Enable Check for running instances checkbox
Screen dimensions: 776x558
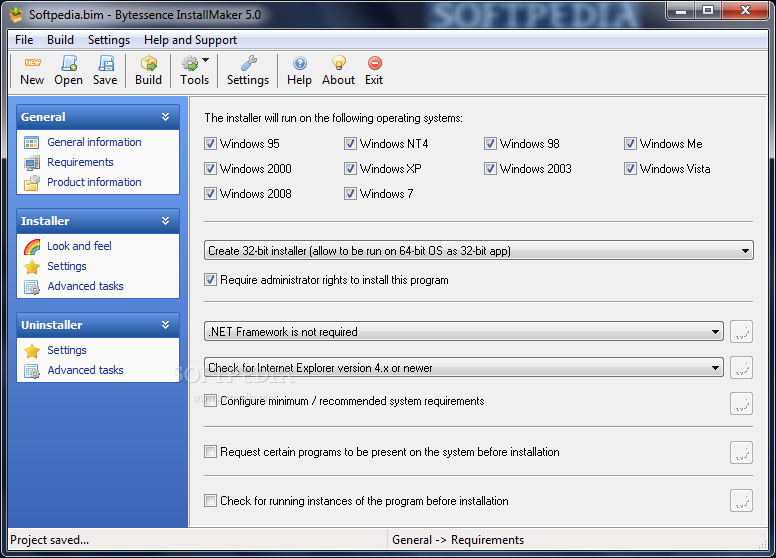[x=210, y=501]
